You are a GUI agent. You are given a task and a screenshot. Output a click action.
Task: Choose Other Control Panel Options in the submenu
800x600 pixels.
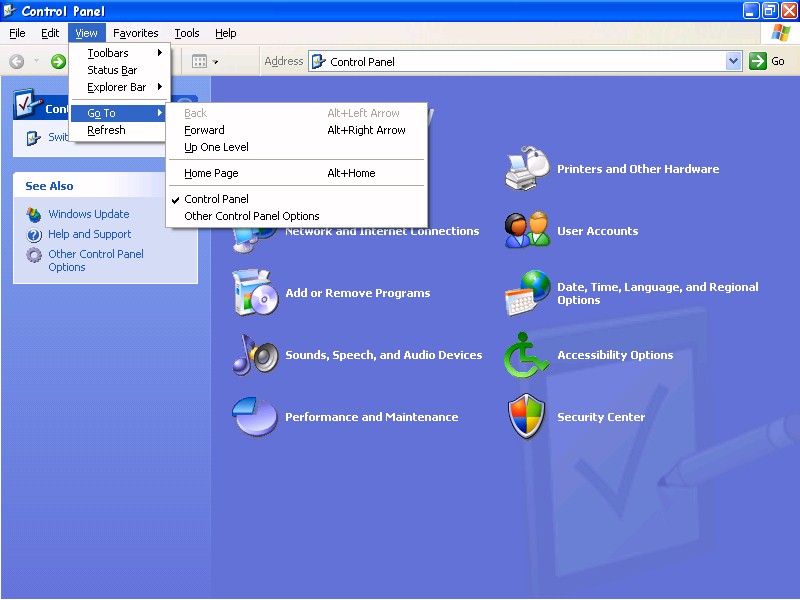252,216
